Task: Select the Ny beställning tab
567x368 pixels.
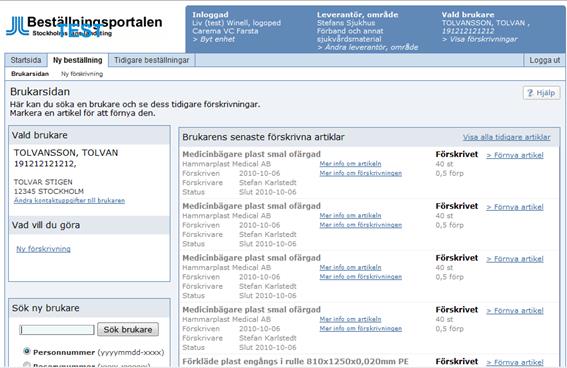Action: click(77, 60)
